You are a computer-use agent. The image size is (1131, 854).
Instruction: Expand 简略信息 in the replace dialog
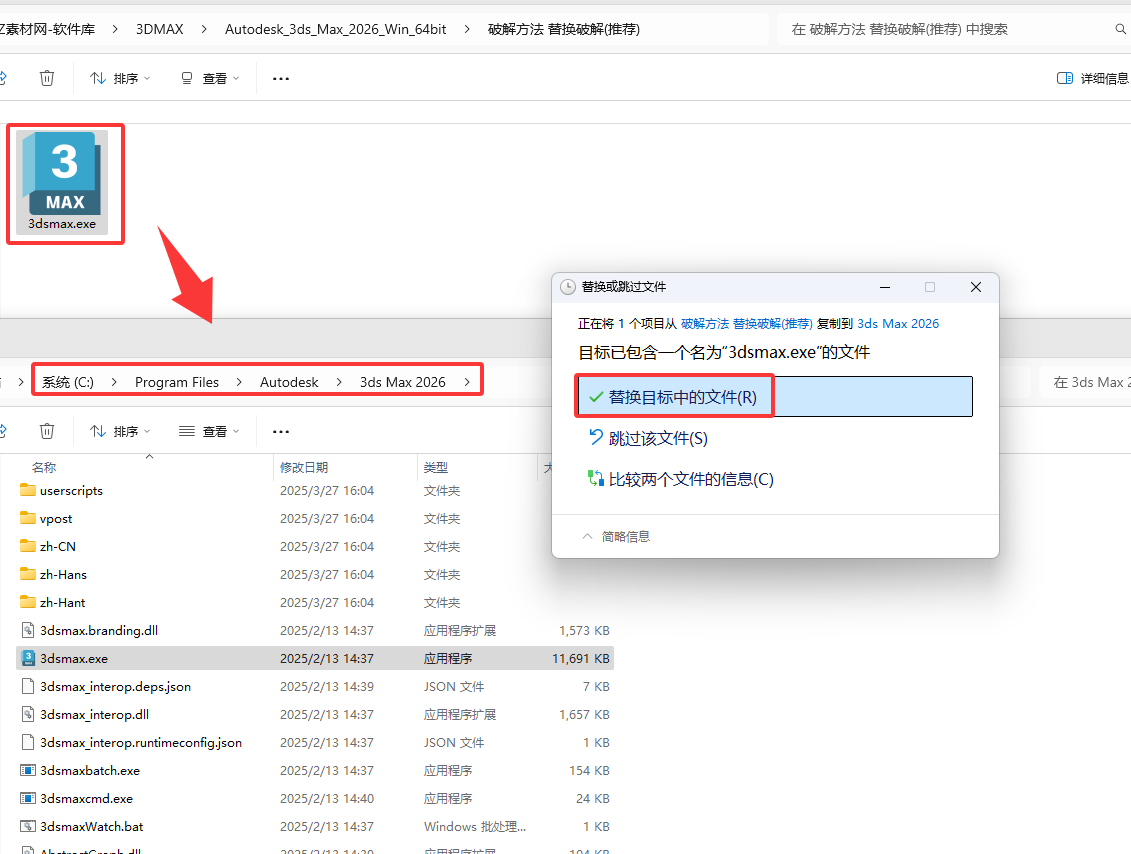(x=617, y=537)
